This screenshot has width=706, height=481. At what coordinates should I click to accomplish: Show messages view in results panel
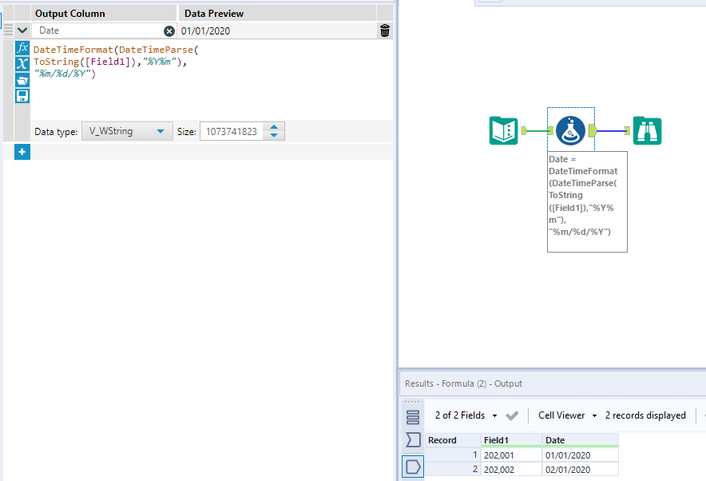412,417
